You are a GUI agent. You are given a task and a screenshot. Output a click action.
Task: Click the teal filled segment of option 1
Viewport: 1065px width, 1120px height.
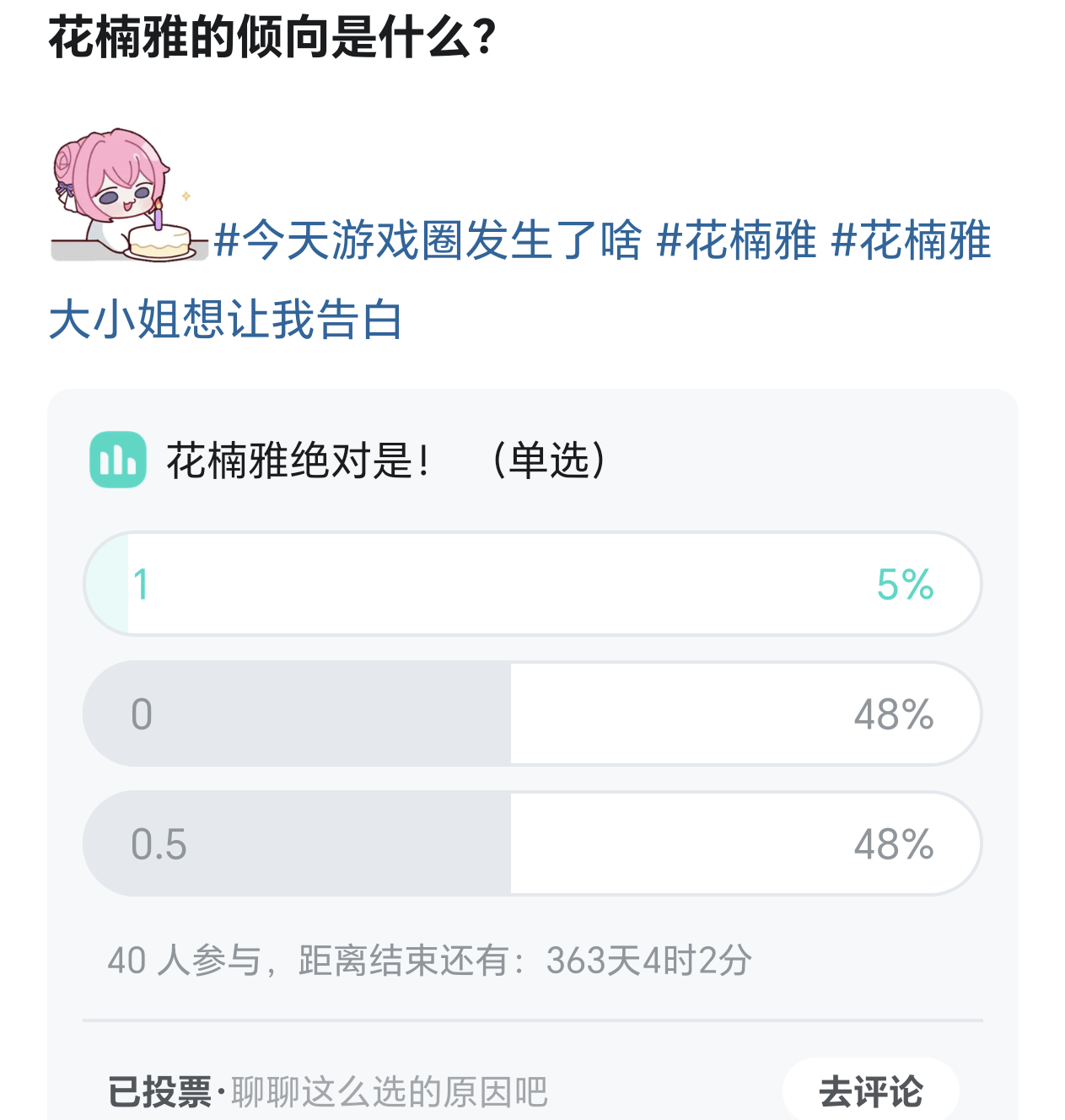tap(109, 584)
